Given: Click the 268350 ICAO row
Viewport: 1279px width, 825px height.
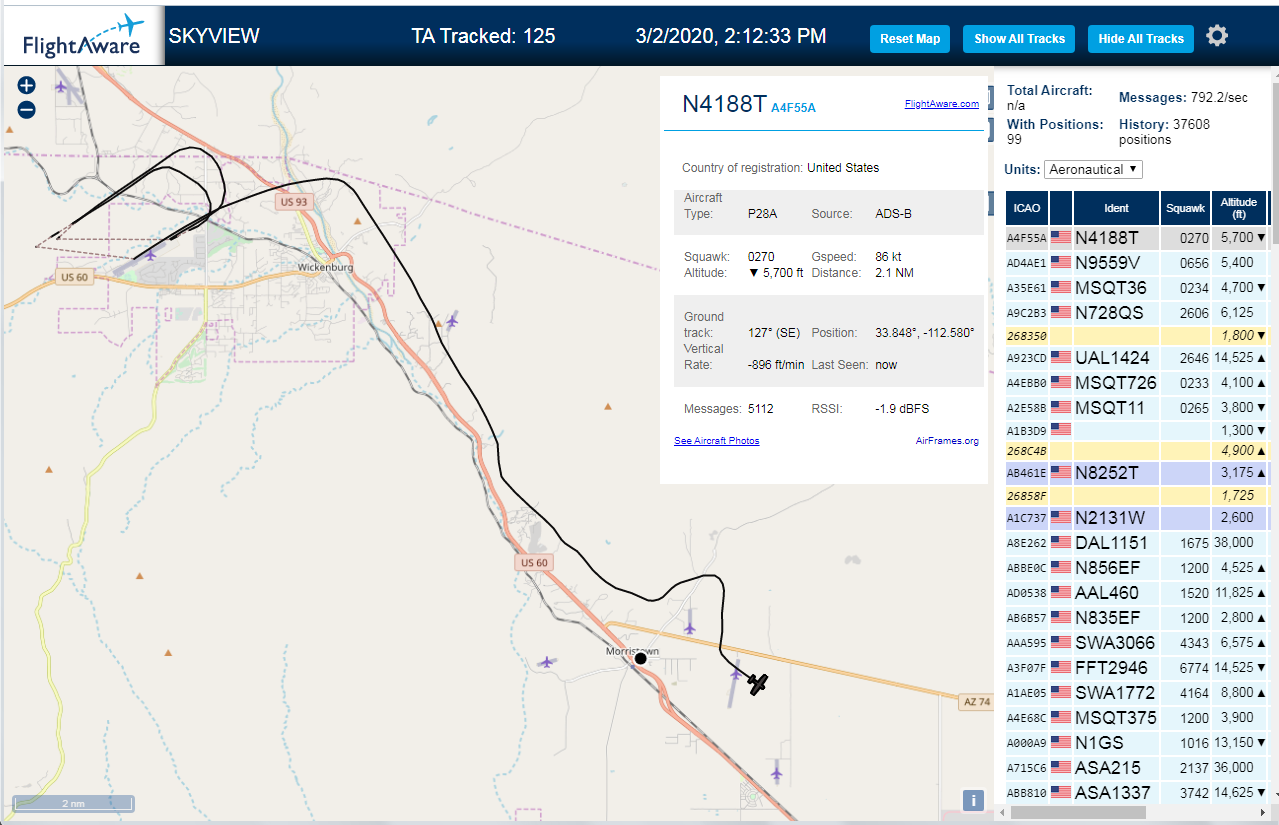Looking at the screenshot, I should (1137, 336).
